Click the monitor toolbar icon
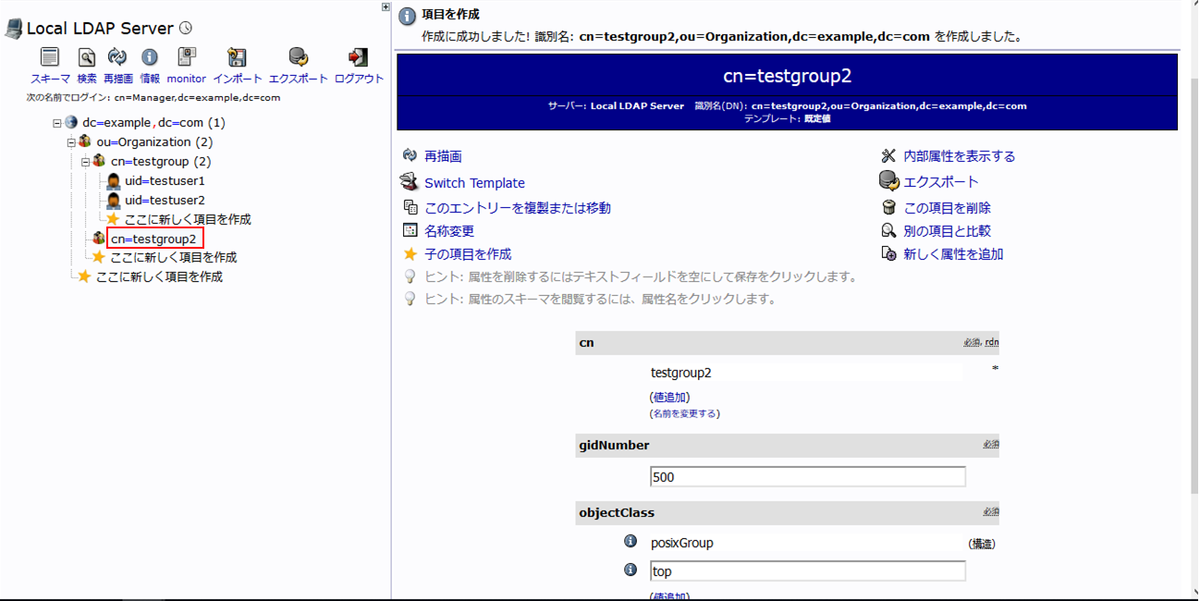The height and width of the screenshot is (601, 1200). pyautogui.click(x=186, y=58)
